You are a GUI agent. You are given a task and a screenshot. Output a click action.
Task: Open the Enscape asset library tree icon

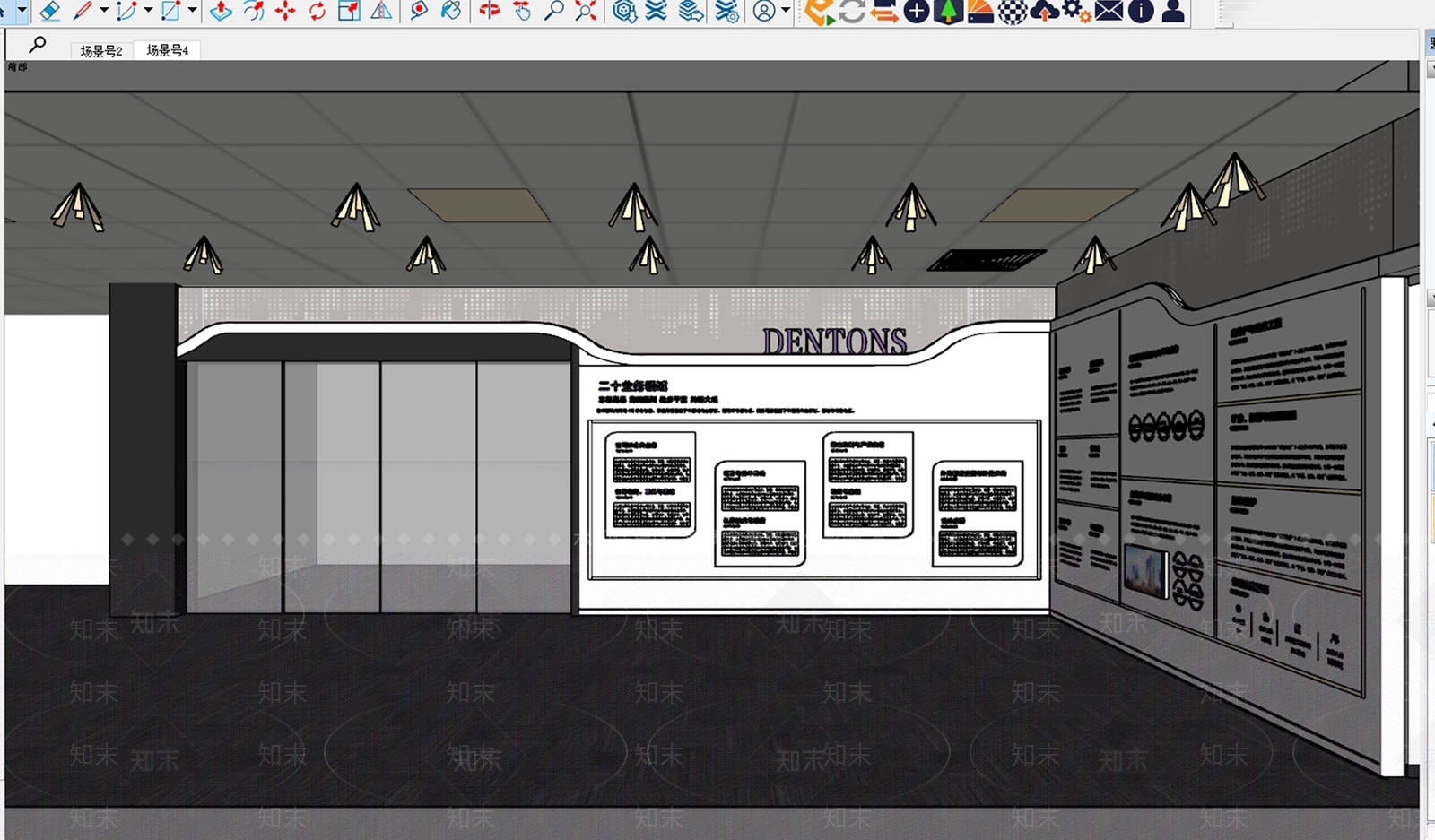(948, 11)
